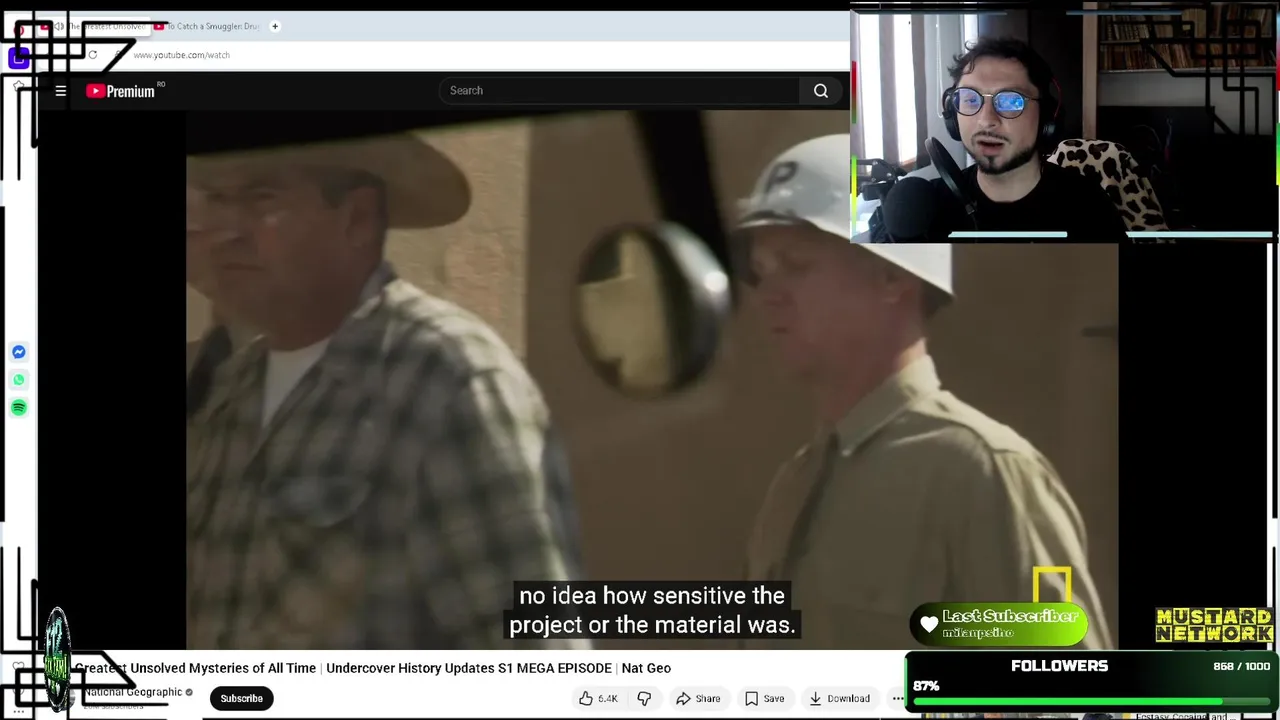Screen dimensions: 1280x720
Task: Save the video to a playlist
Action: click(764, 698)
